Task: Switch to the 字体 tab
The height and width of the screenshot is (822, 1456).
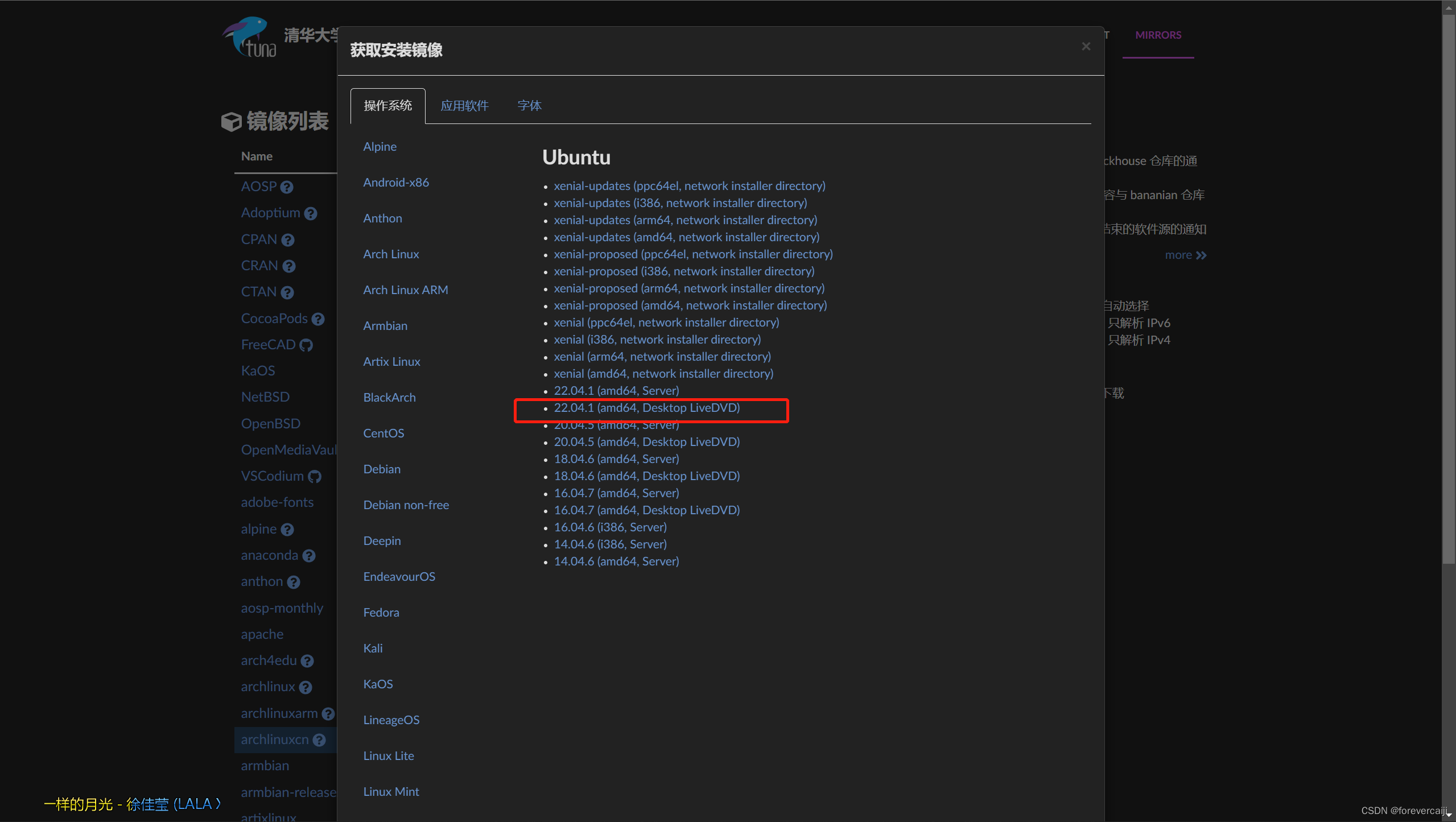Action: point(529,106)
